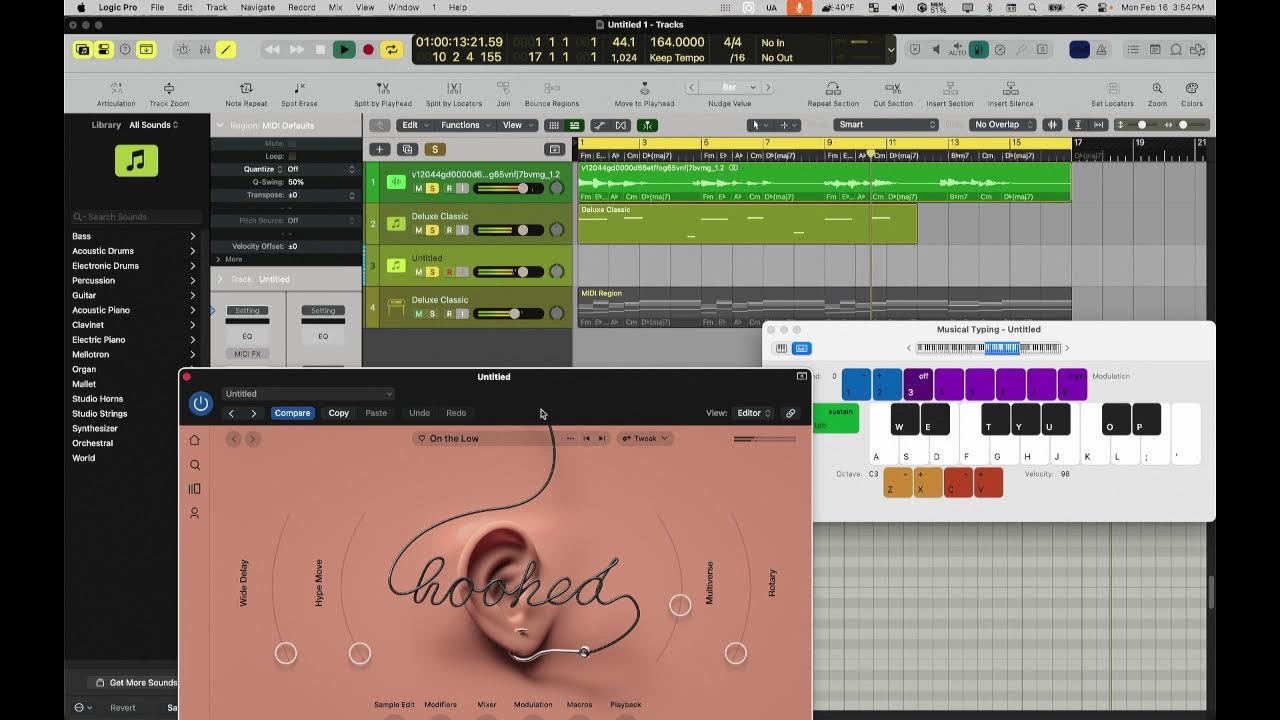Adjust the Wide Delay knob in Hooked
The image size is (1280, 720).
click(x=286, y=653)
